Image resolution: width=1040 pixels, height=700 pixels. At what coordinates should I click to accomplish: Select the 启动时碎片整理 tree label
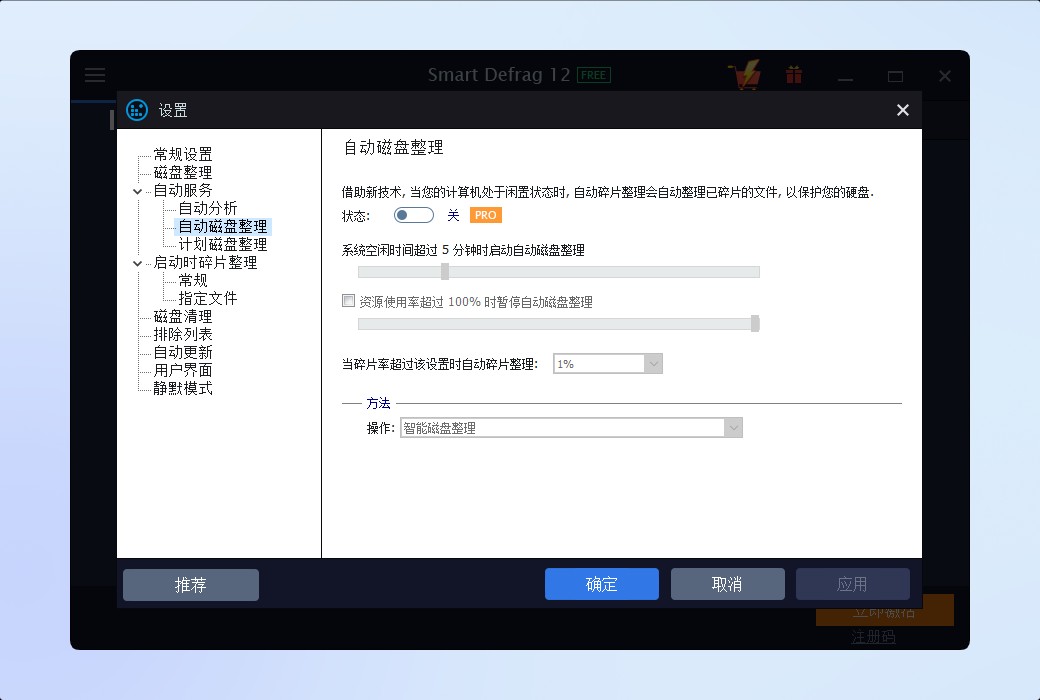206,262
